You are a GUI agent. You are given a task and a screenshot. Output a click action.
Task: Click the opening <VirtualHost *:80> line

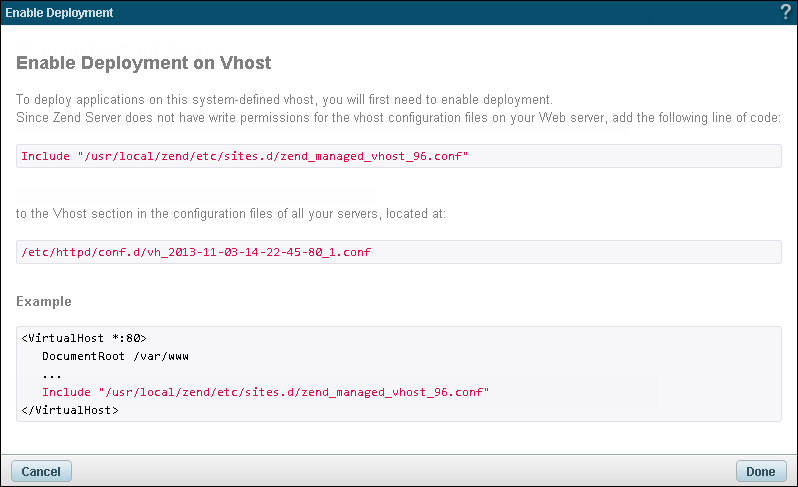pyautogui.click(x=84, y=338)
